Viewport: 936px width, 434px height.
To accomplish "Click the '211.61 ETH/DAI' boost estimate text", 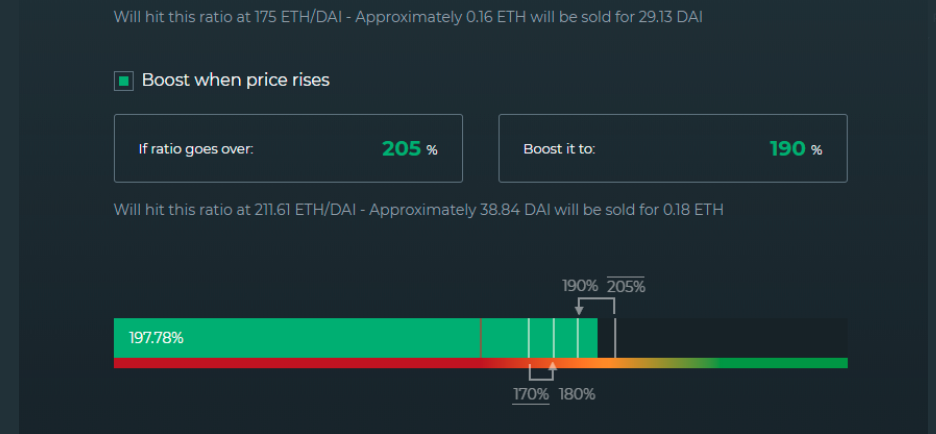I will (305, 210).
